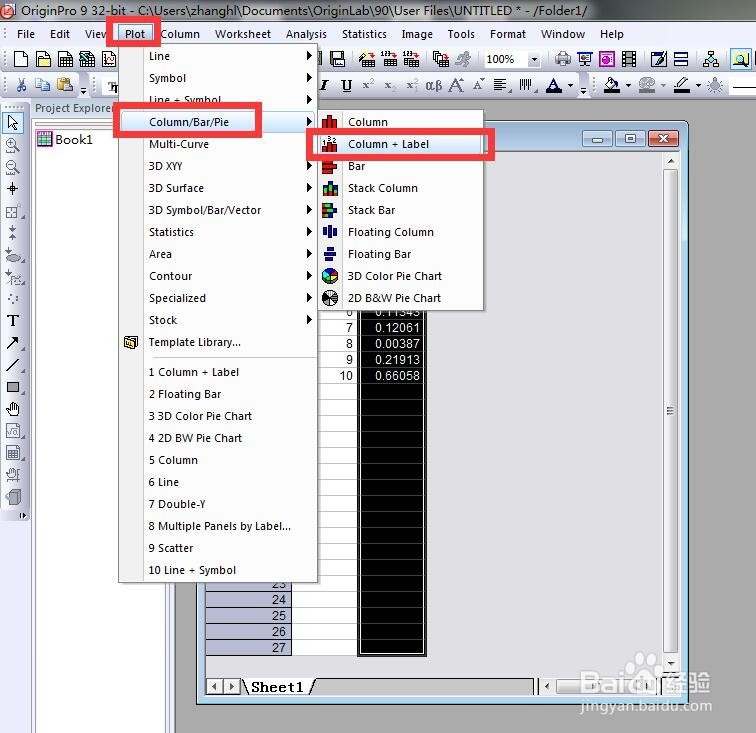Image resolution: width=756 pixels, height=733 pixels.
Task: Open Template Library dialog
Action: (x=218, y=342)
